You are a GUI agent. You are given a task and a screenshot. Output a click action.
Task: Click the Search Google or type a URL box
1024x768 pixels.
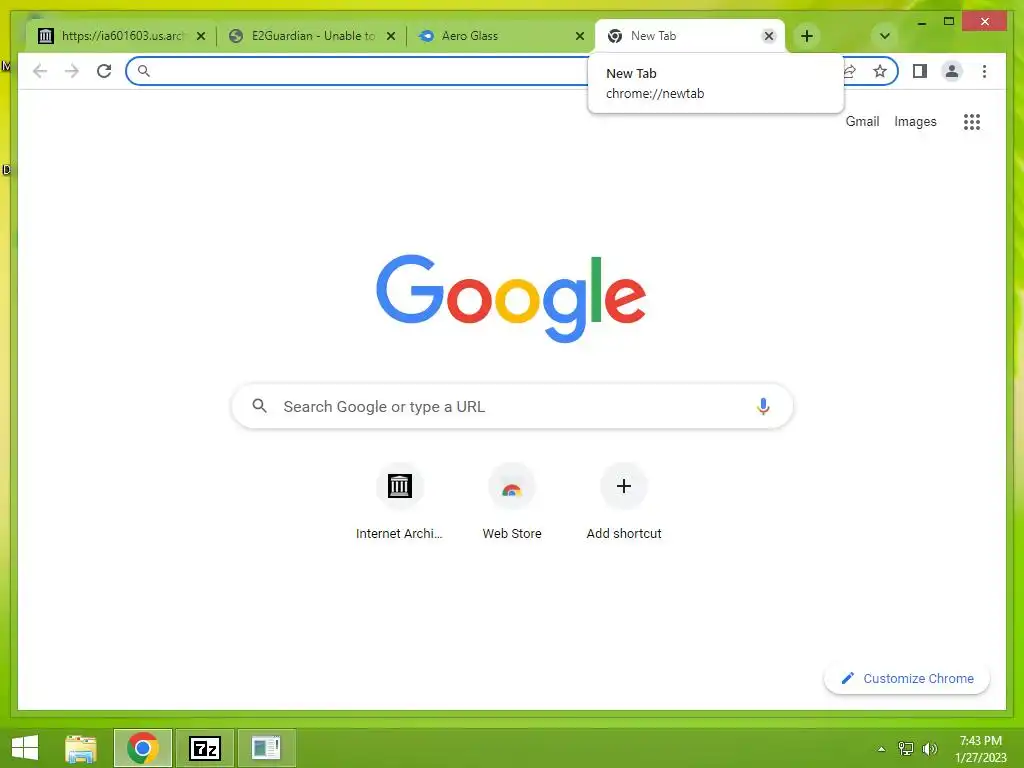click(x=512, y=406)
